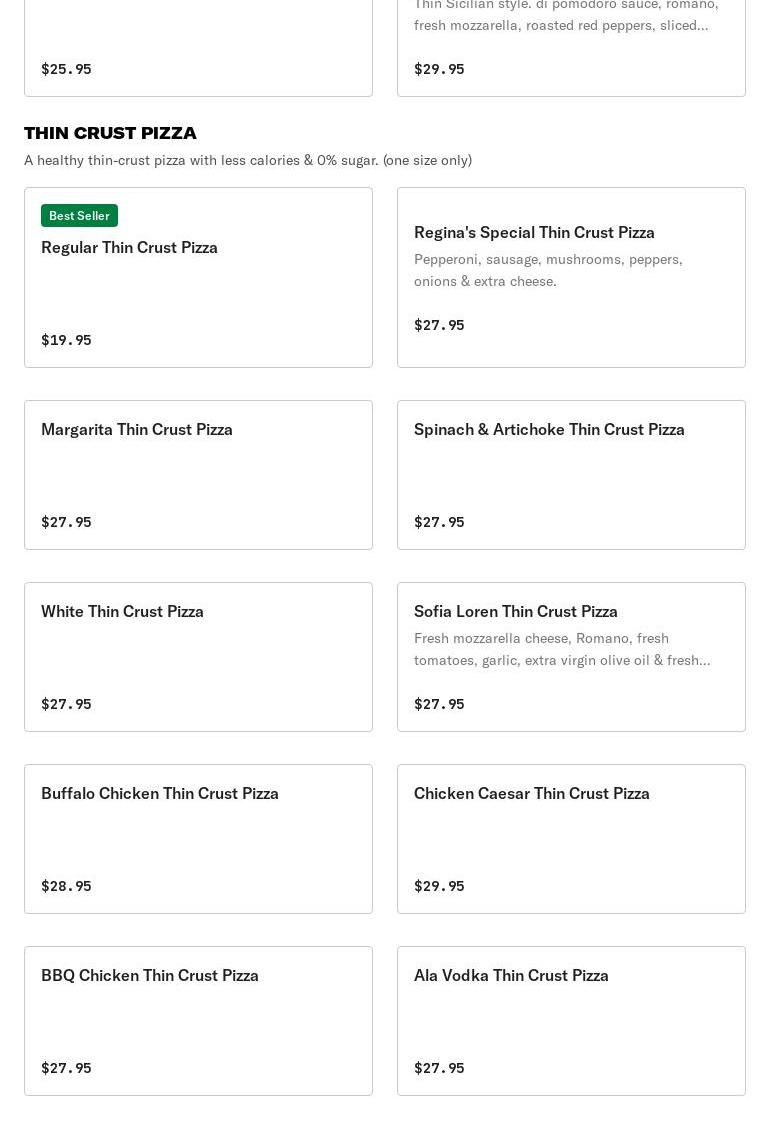Click the pepperoni, sausage, mushrooms description text

(548, 270)
